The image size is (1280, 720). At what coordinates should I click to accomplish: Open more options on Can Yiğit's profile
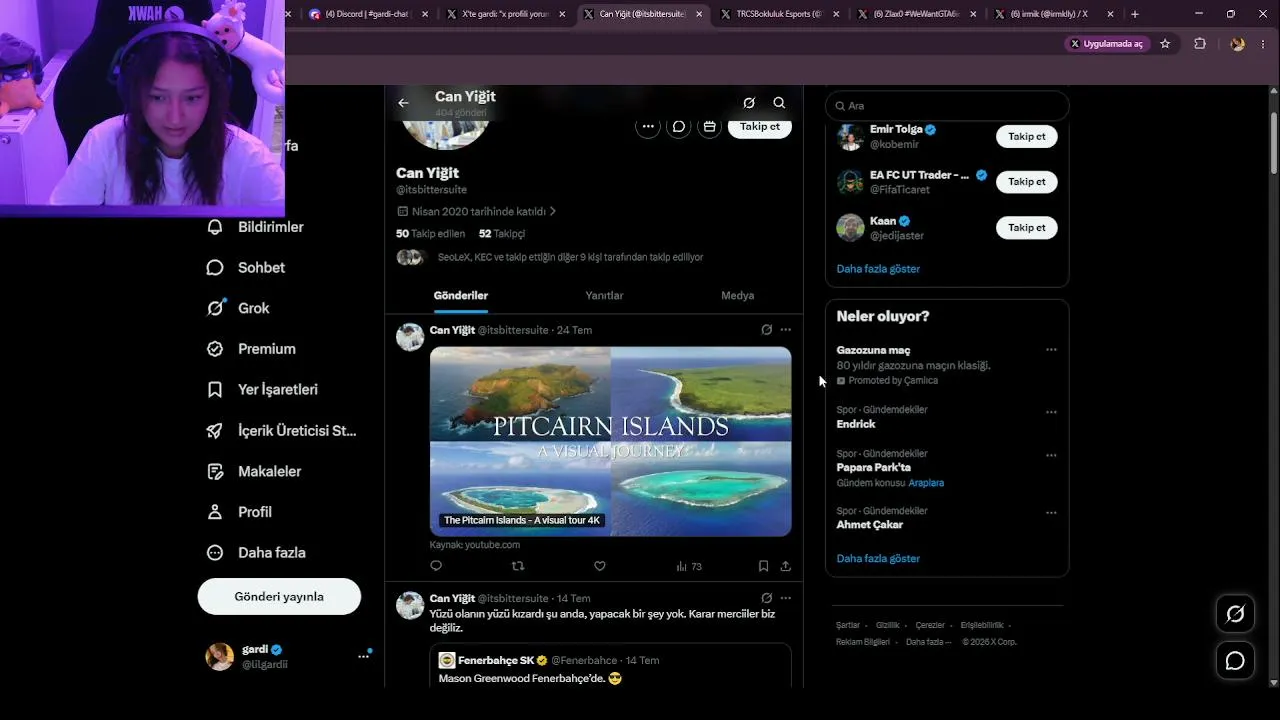click(x=648, y=127)
